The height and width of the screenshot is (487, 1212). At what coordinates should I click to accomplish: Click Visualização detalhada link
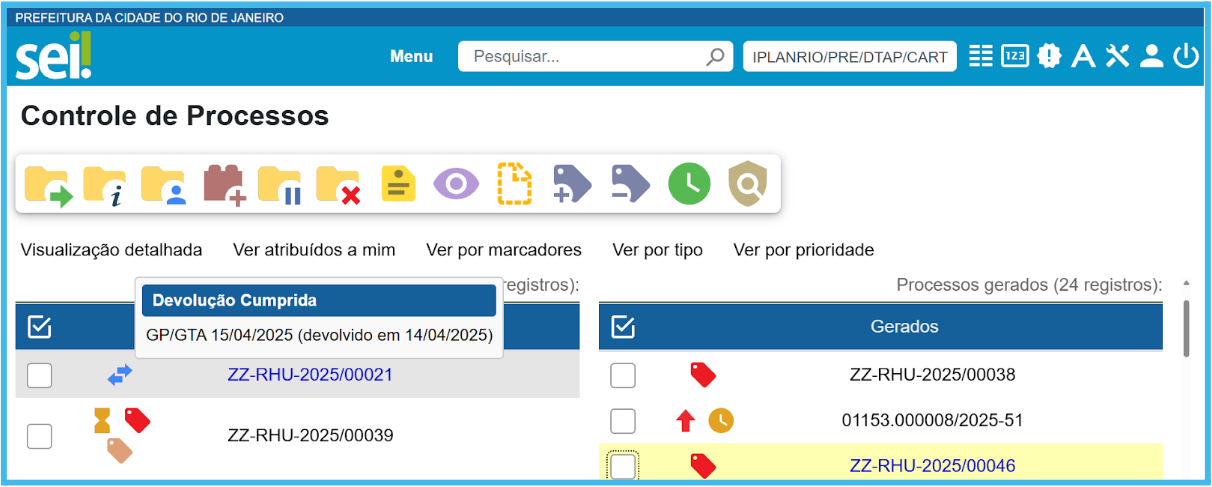pos(111,250)
